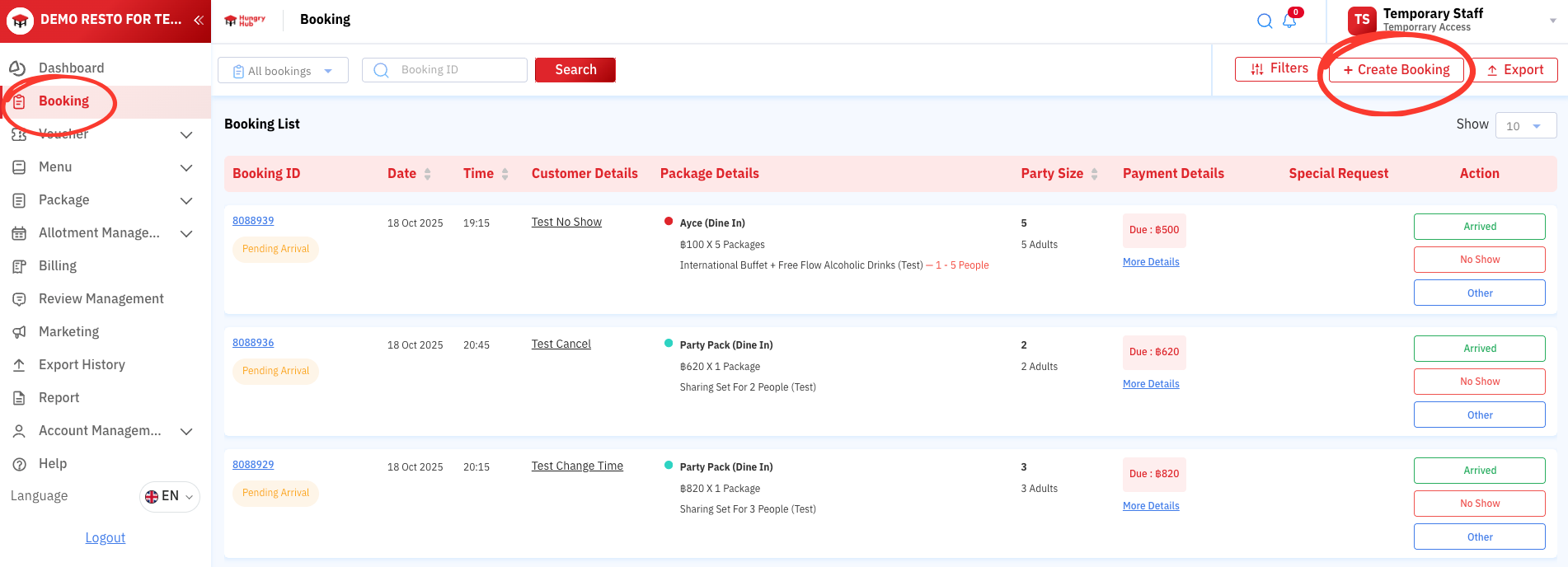Open Report in the sidebar
The width and height of the screenshot is (1568, 567).
(x=59, y=397)
